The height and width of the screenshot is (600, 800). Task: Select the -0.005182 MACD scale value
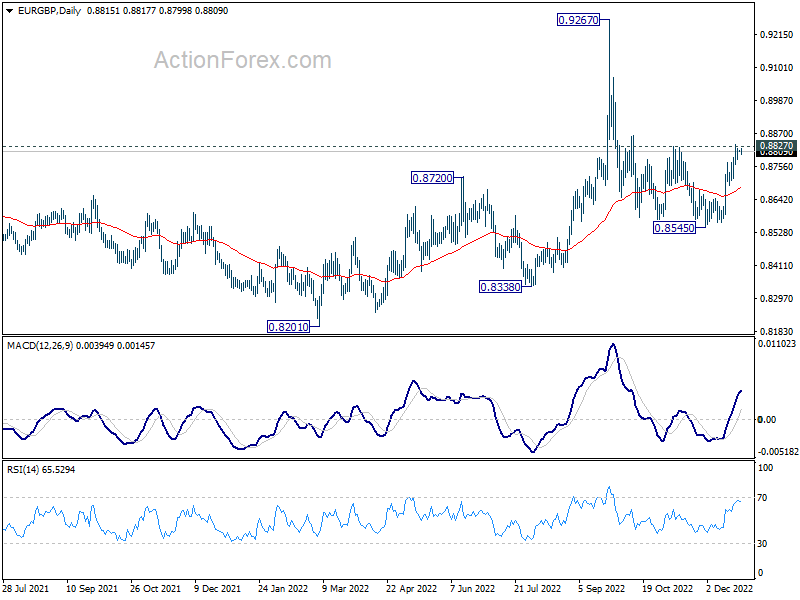click(778, 452)
